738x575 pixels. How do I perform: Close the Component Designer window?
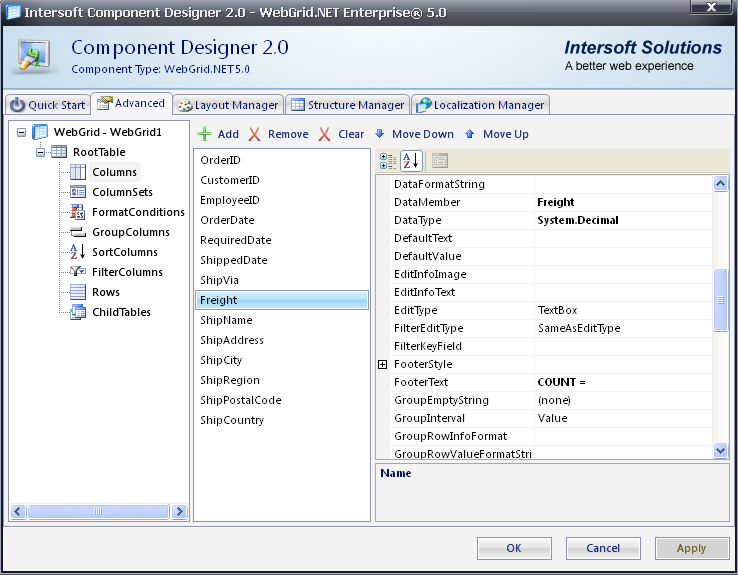pyautogui.click(x=712, y=7)
